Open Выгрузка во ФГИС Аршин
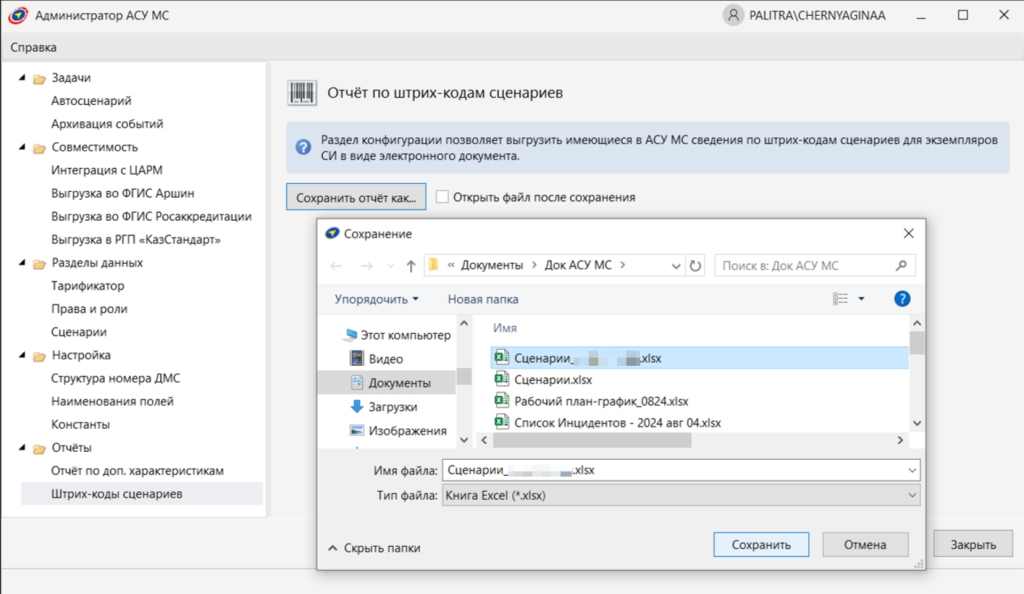 click(123, 193)
